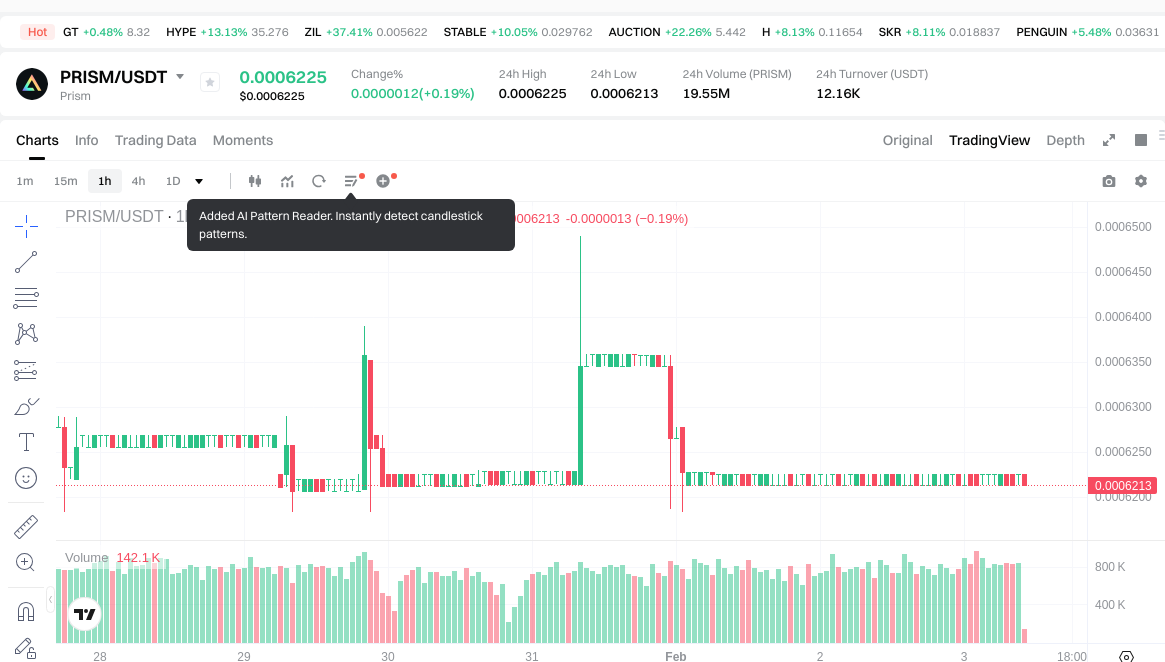Toggle magnet mode for drawings
Viewport: 1165px width, 662px height.
click(x=26, y=611)
